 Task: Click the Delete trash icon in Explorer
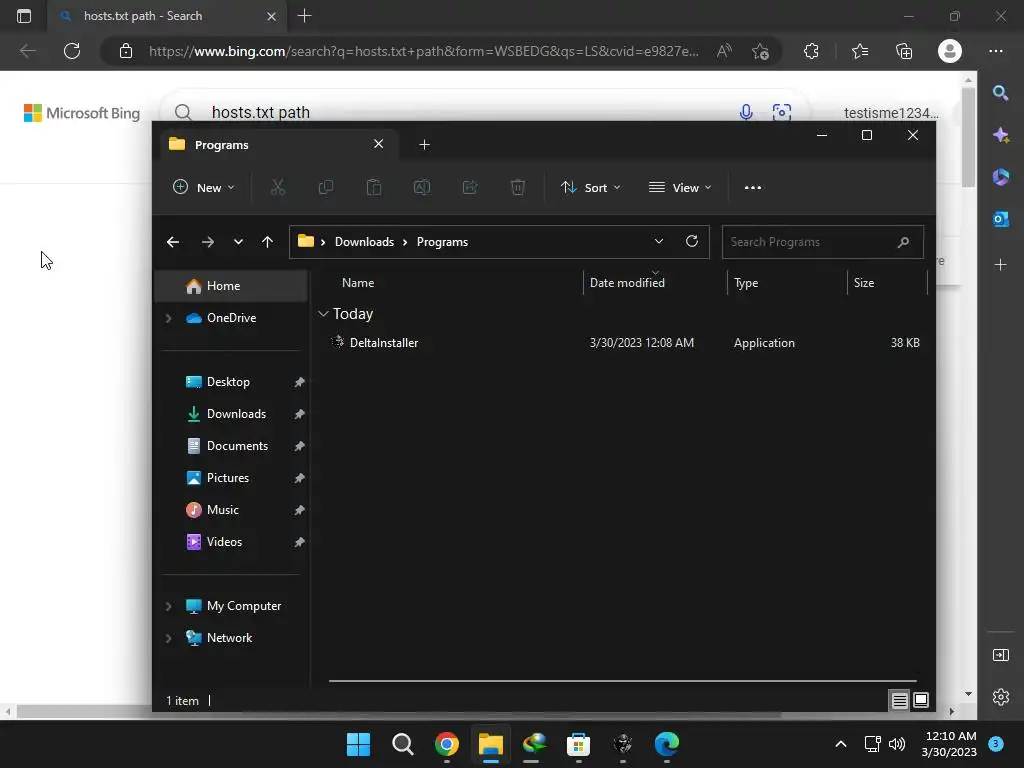click(x=517, y=187)
